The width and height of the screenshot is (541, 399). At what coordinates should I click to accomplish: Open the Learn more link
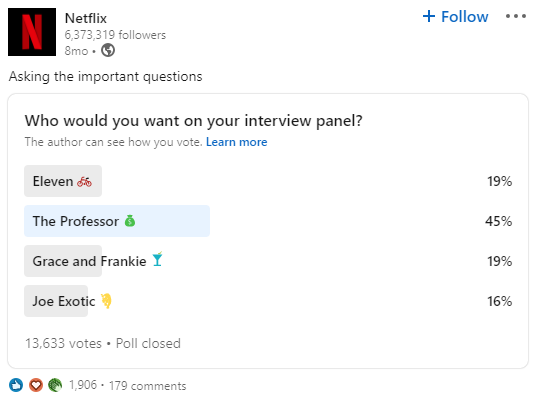click(x=236, y=142)
